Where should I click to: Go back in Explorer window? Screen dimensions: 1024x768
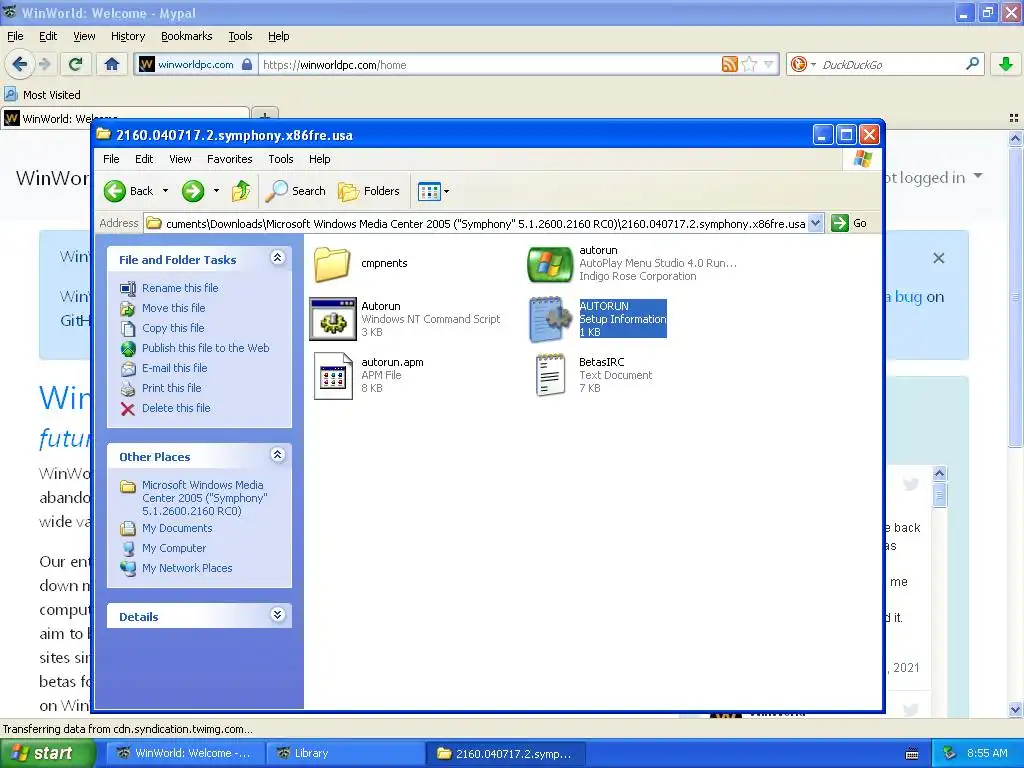pos(129,191)
